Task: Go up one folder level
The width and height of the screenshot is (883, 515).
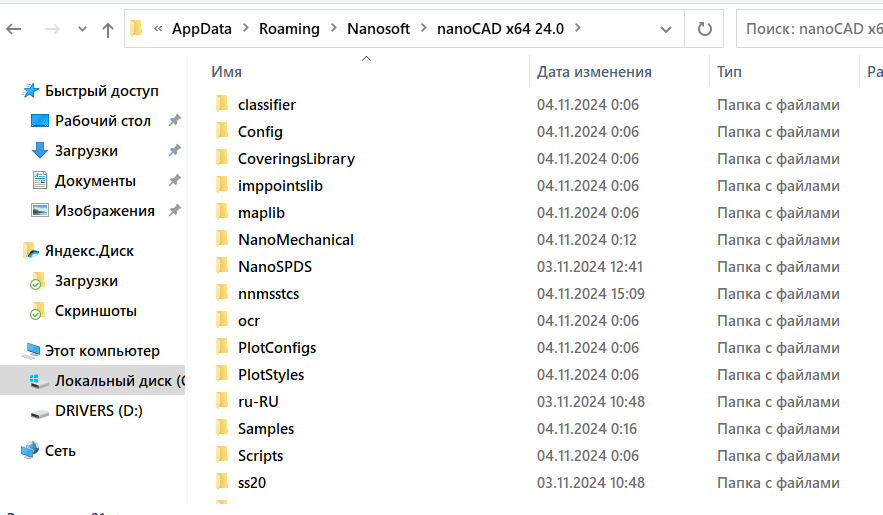Action: tap(108, 29)
